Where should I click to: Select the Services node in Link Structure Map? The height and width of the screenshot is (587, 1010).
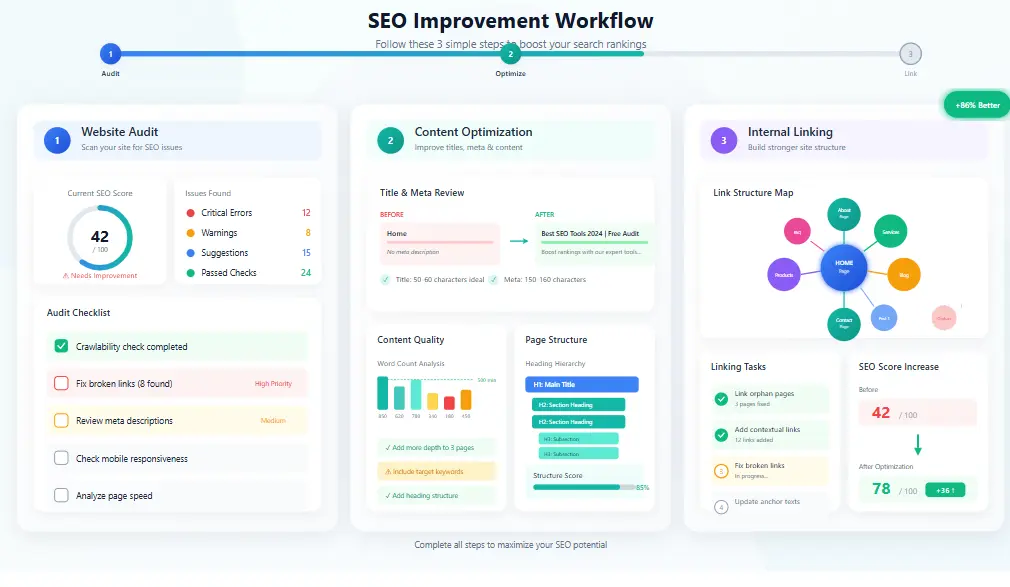tap(891, 232)
